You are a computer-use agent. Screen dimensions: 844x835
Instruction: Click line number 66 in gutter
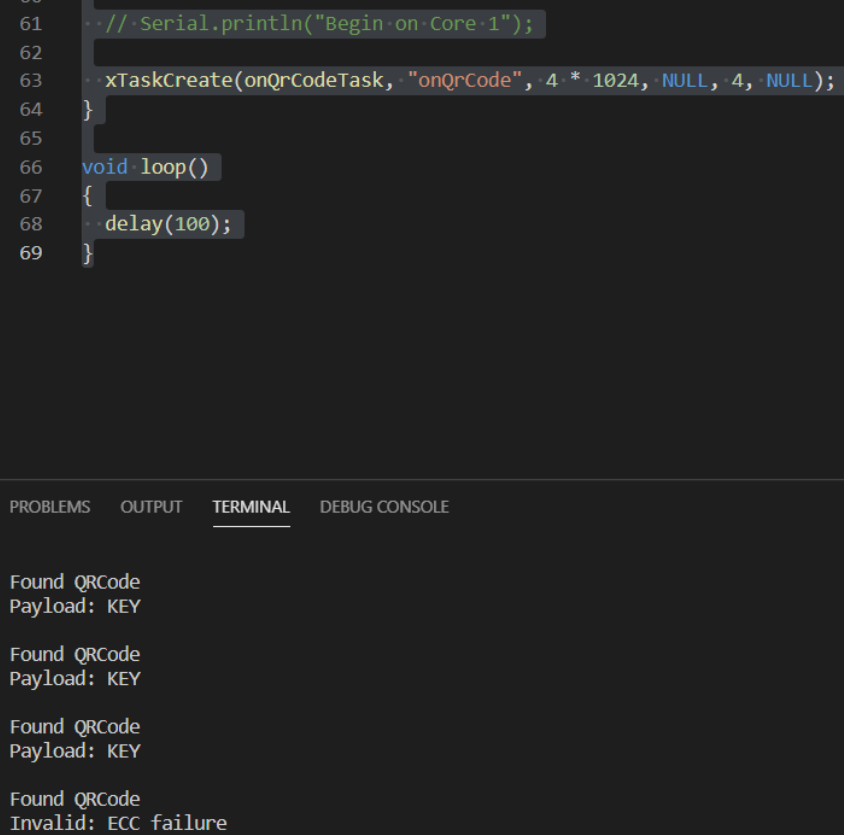(x=31, y=167)
